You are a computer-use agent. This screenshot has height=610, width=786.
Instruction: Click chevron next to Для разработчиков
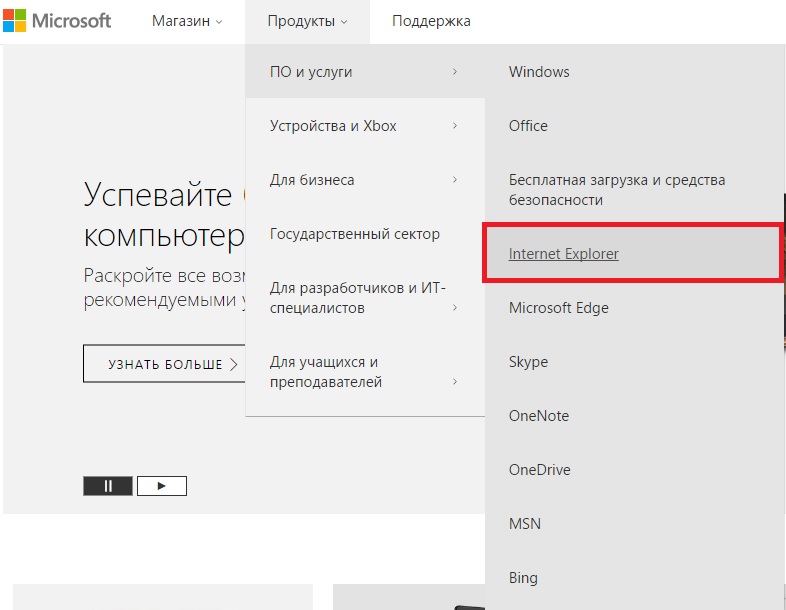pyautogui.click(x=455, y=307)
